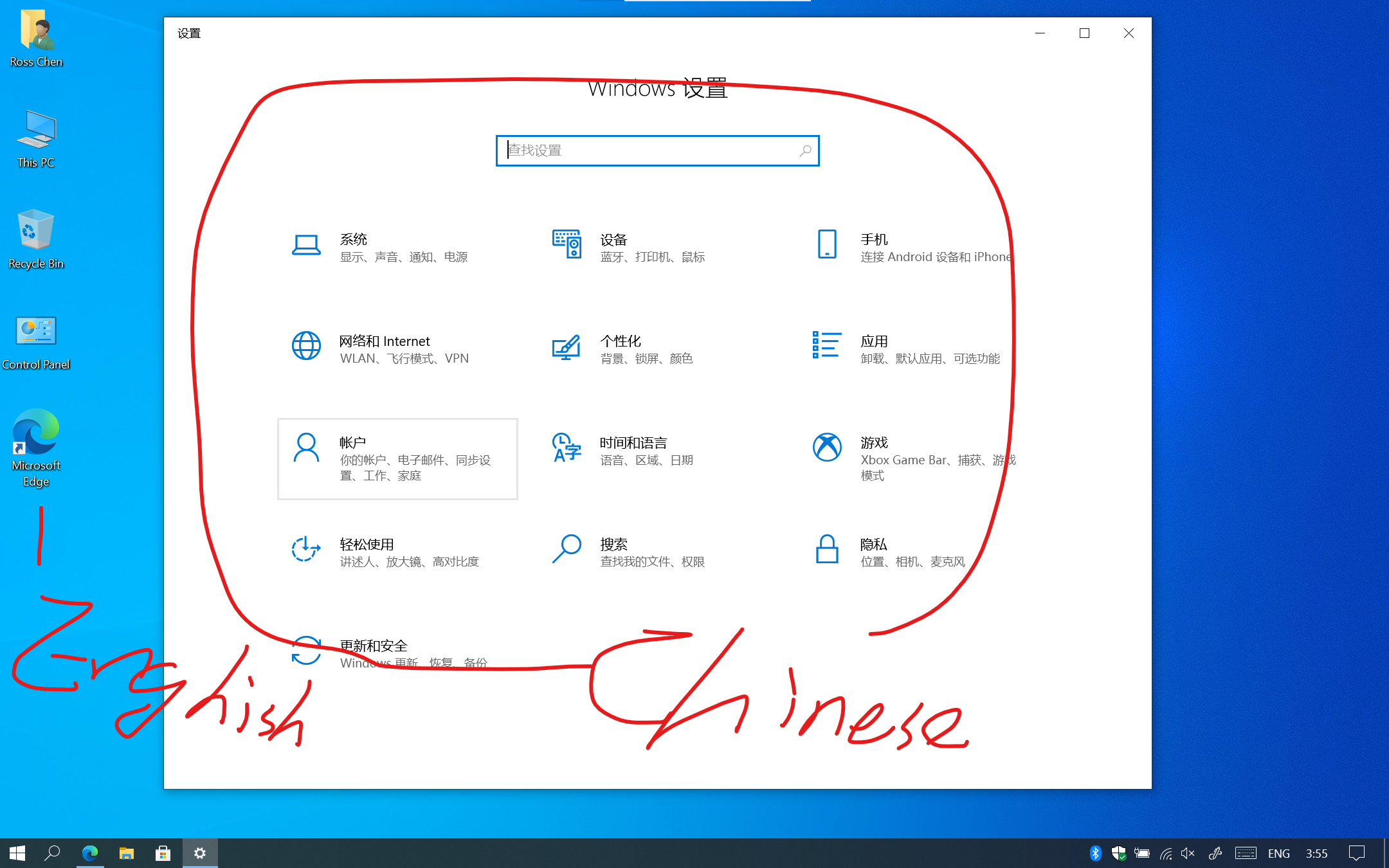Viewport: 1389px width, 868px height.
Task: Open the Microsoft Store taskbar icon
Action: 163,853
